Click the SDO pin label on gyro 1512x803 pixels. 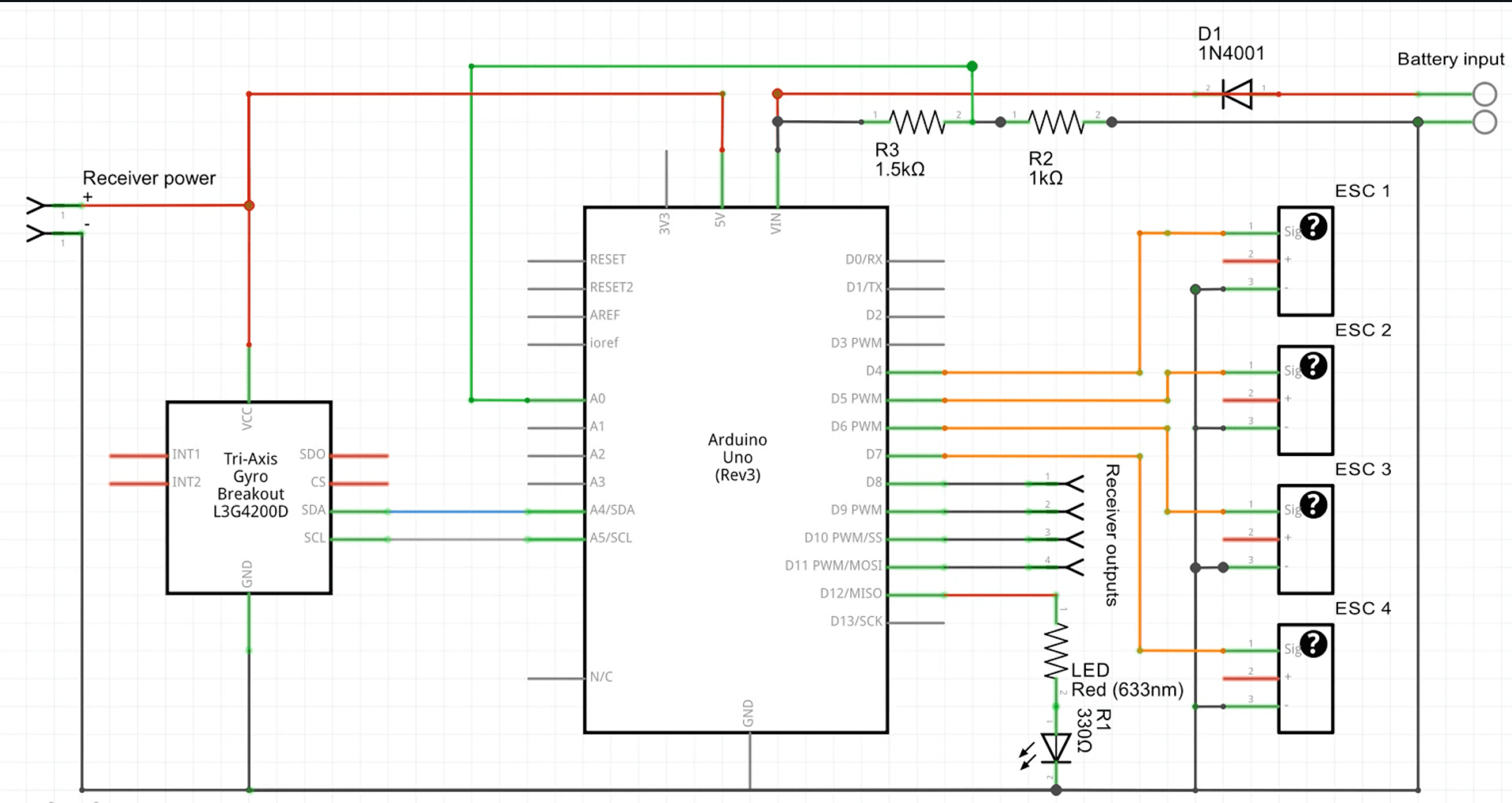point(312,455)
